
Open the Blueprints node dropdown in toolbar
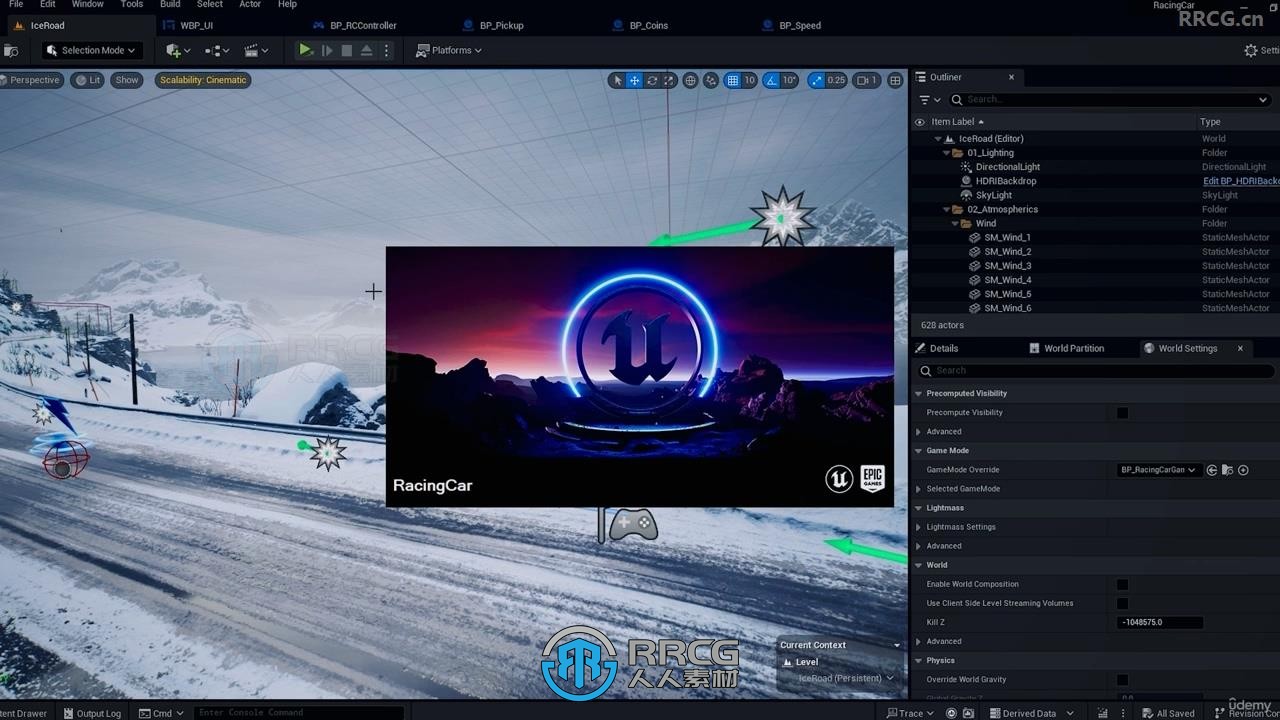217,50
